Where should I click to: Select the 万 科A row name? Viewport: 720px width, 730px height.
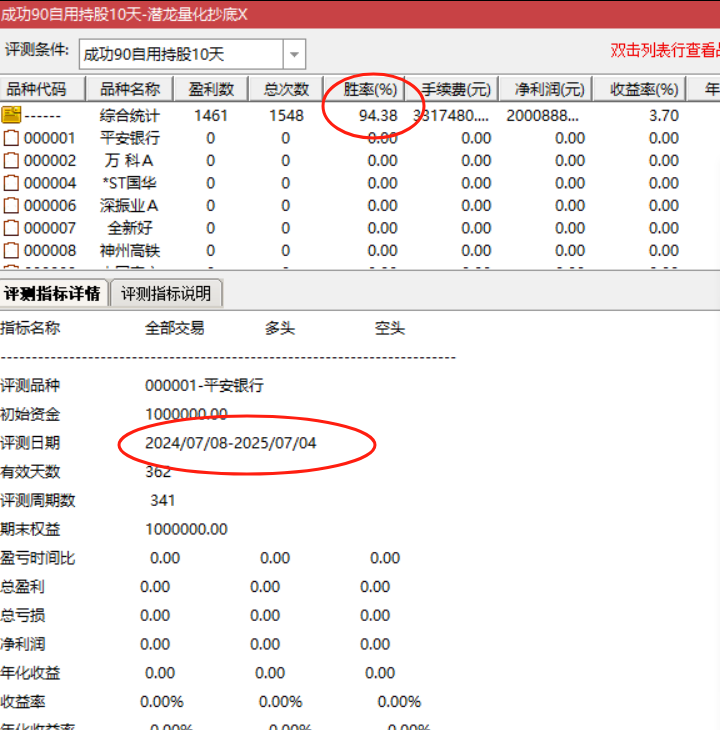coord(129,161)
